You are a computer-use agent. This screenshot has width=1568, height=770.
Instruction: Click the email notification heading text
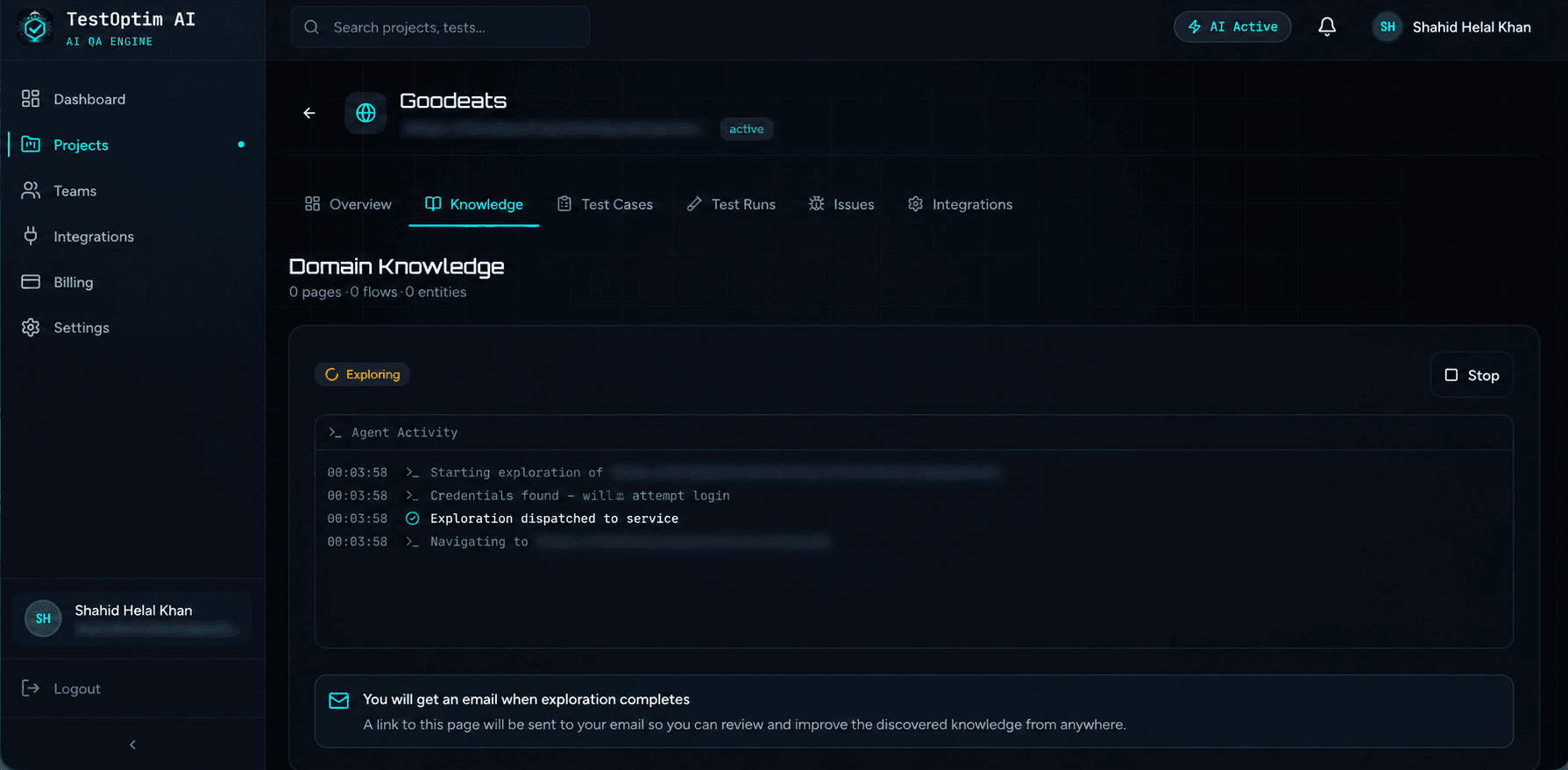526,699
